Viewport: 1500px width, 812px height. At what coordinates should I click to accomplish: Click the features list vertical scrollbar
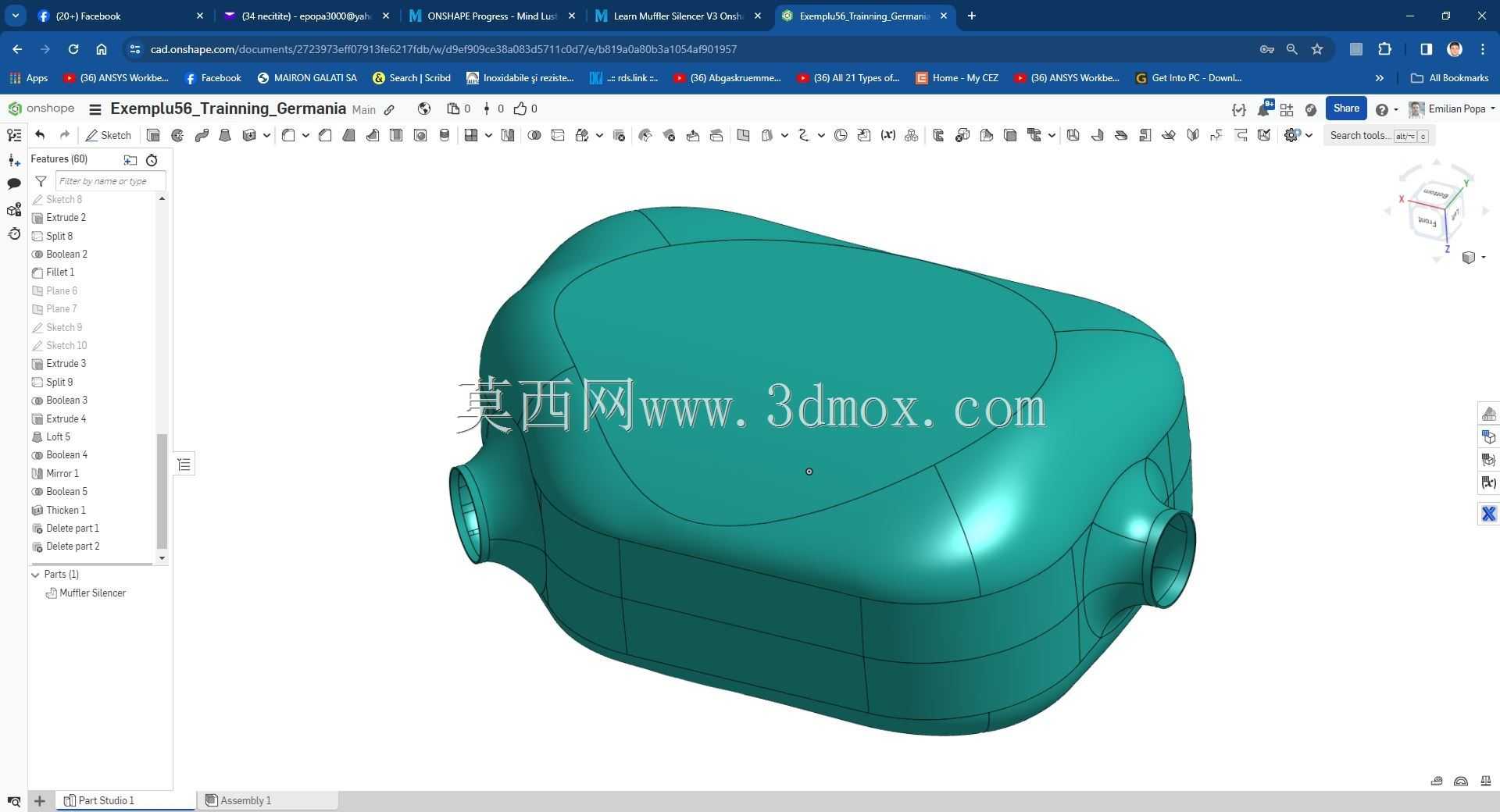coord(162,490)
